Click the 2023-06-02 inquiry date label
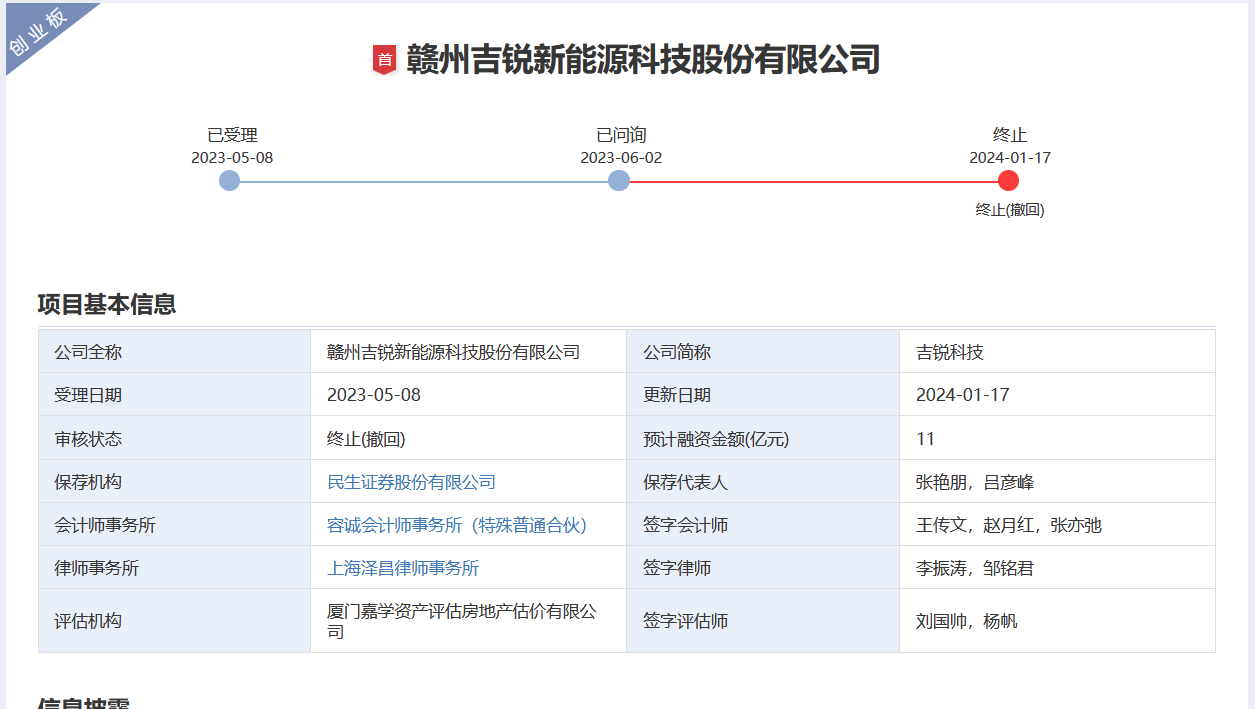The height and width of the screenshot is (709, 1255). (x=621, y=158)
